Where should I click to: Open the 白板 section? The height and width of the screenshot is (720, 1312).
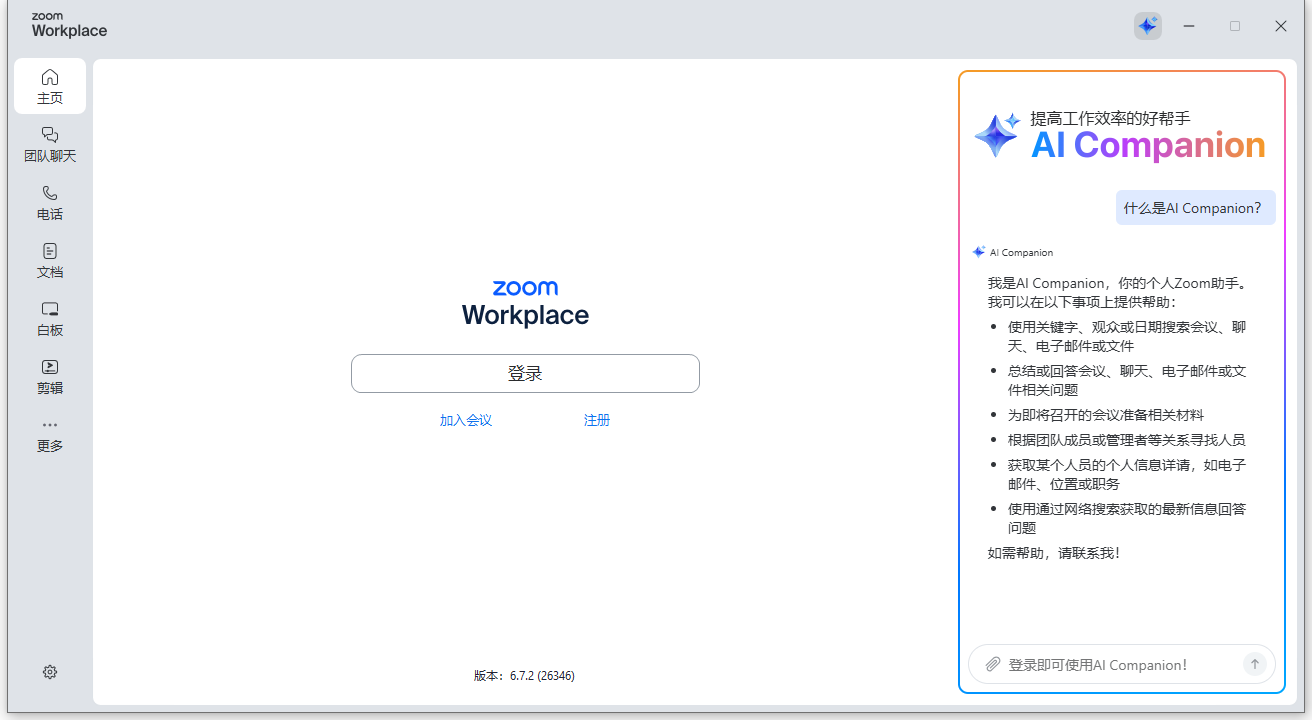click(x=49, y=318)
